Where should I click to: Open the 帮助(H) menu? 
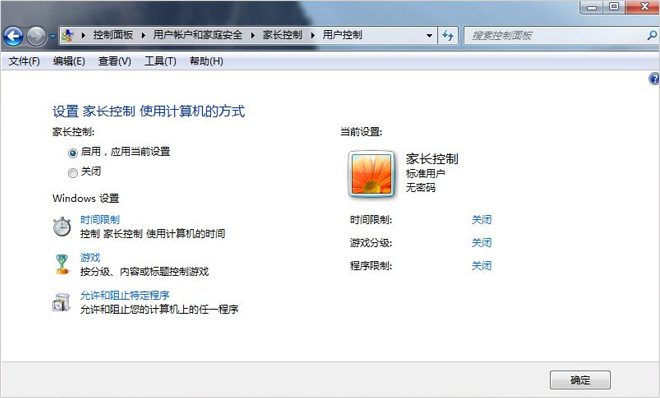click(x=206, y=61)
